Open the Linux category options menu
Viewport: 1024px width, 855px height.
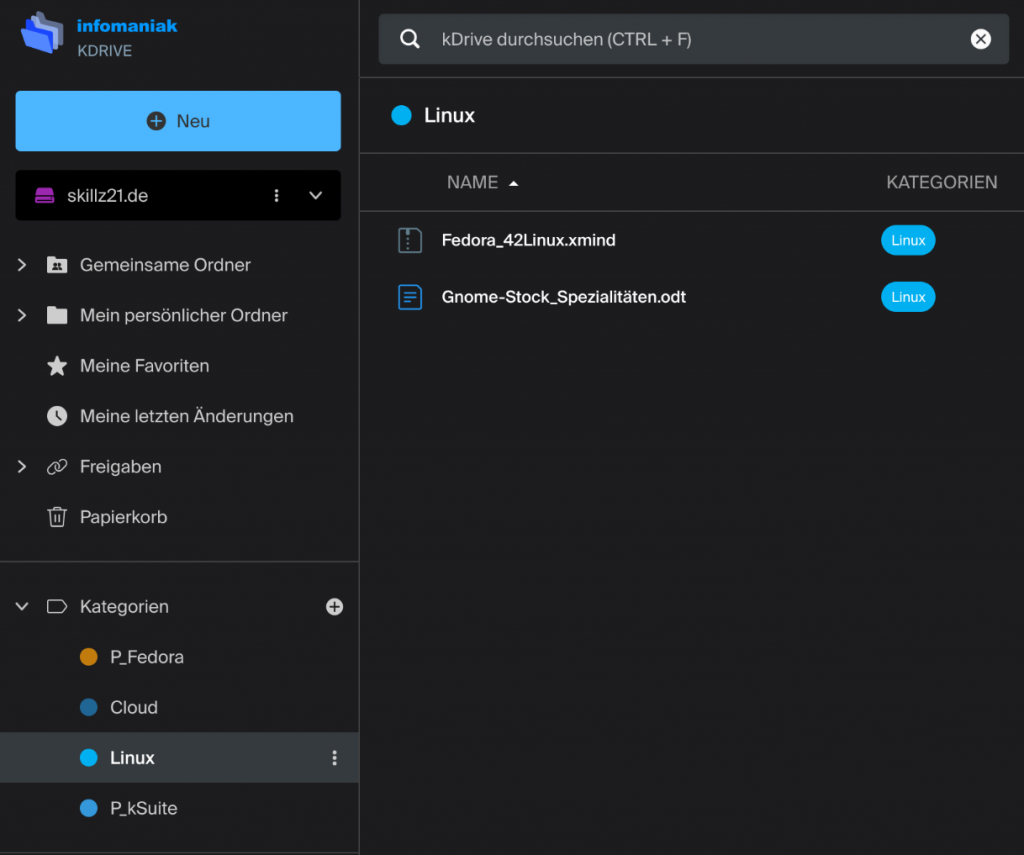[x=334, y=758]
